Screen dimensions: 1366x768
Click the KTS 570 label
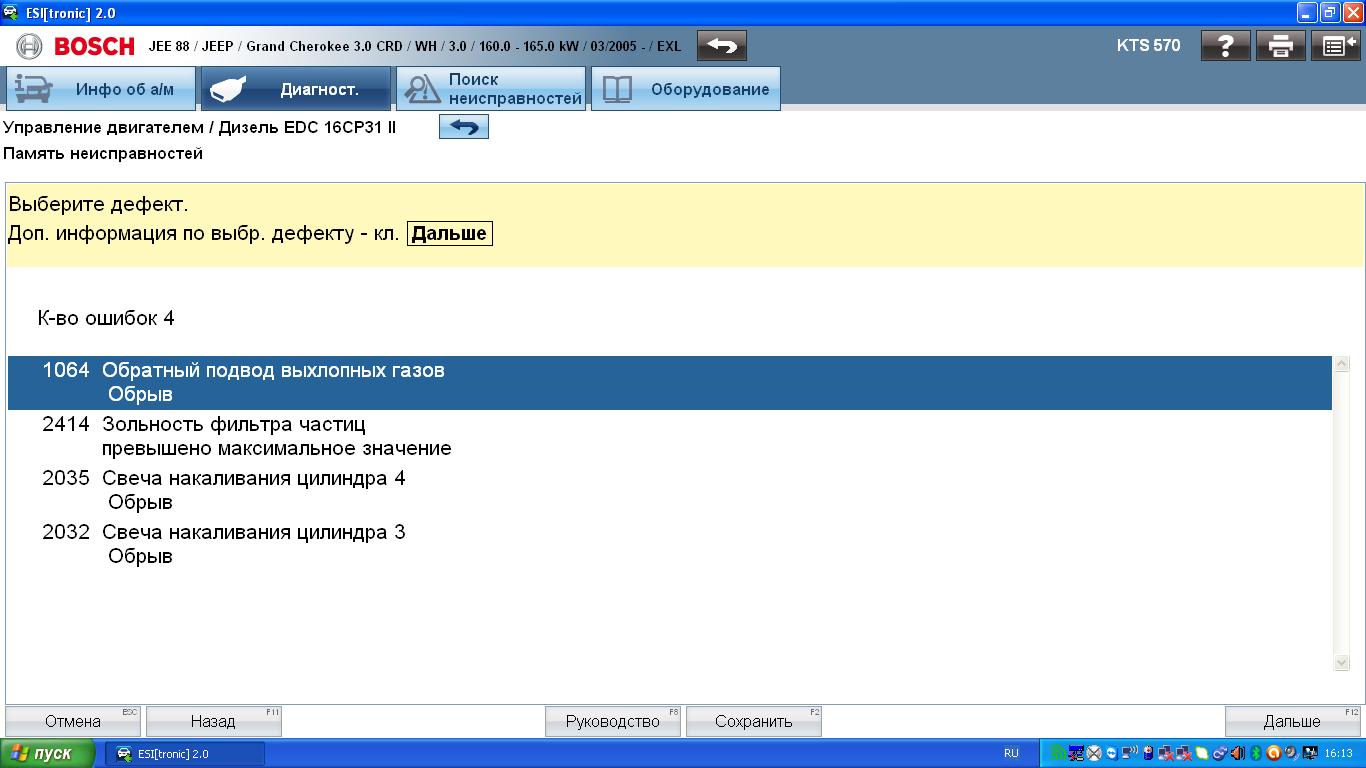coord(1148,45)
